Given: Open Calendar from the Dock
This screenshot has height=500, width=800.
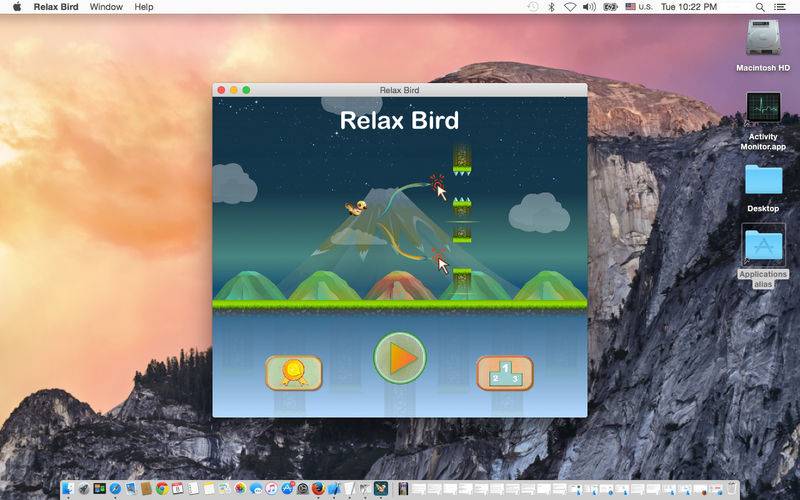Looking at the screenshot, I should (x=177, y=489).
